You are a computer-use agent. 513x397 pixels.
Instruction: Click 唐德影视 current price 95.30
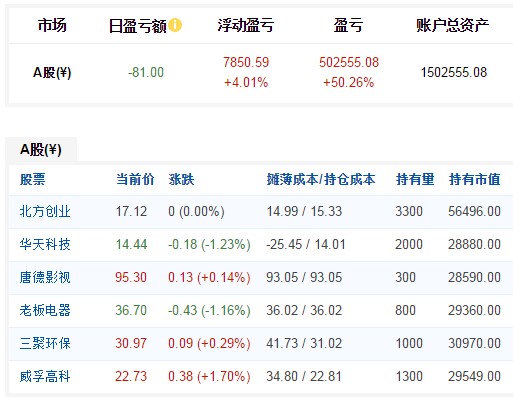click(x=131, y=277)
